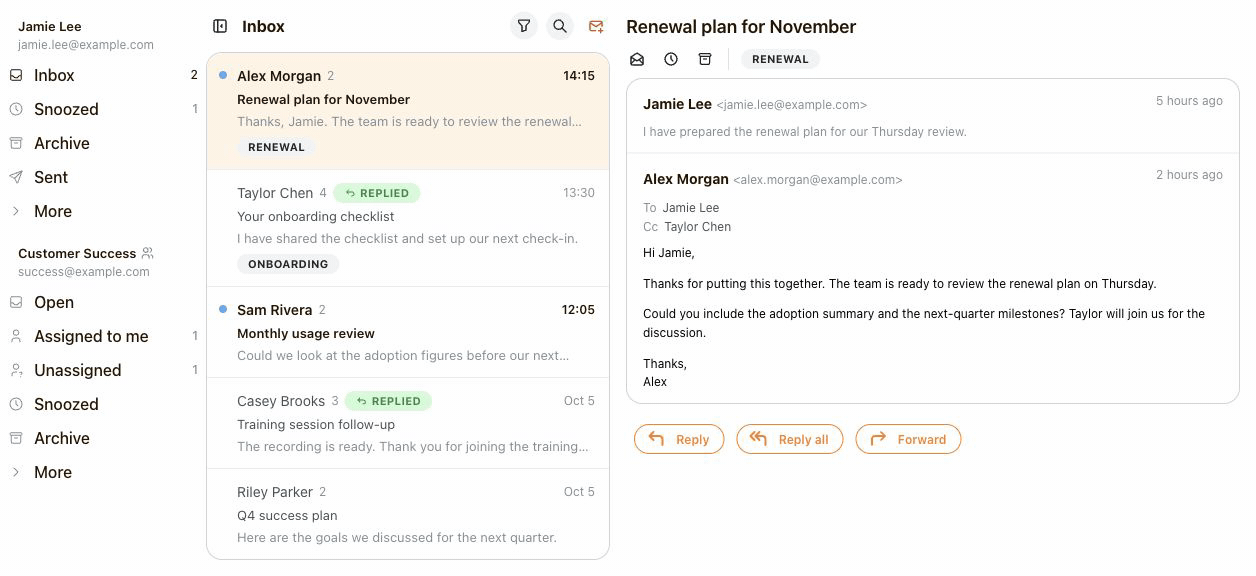This screenshot has width=1256, height=576.
Task: Click the Snoozed clock icon under Jamie Lee
Action: coord(16,109)
